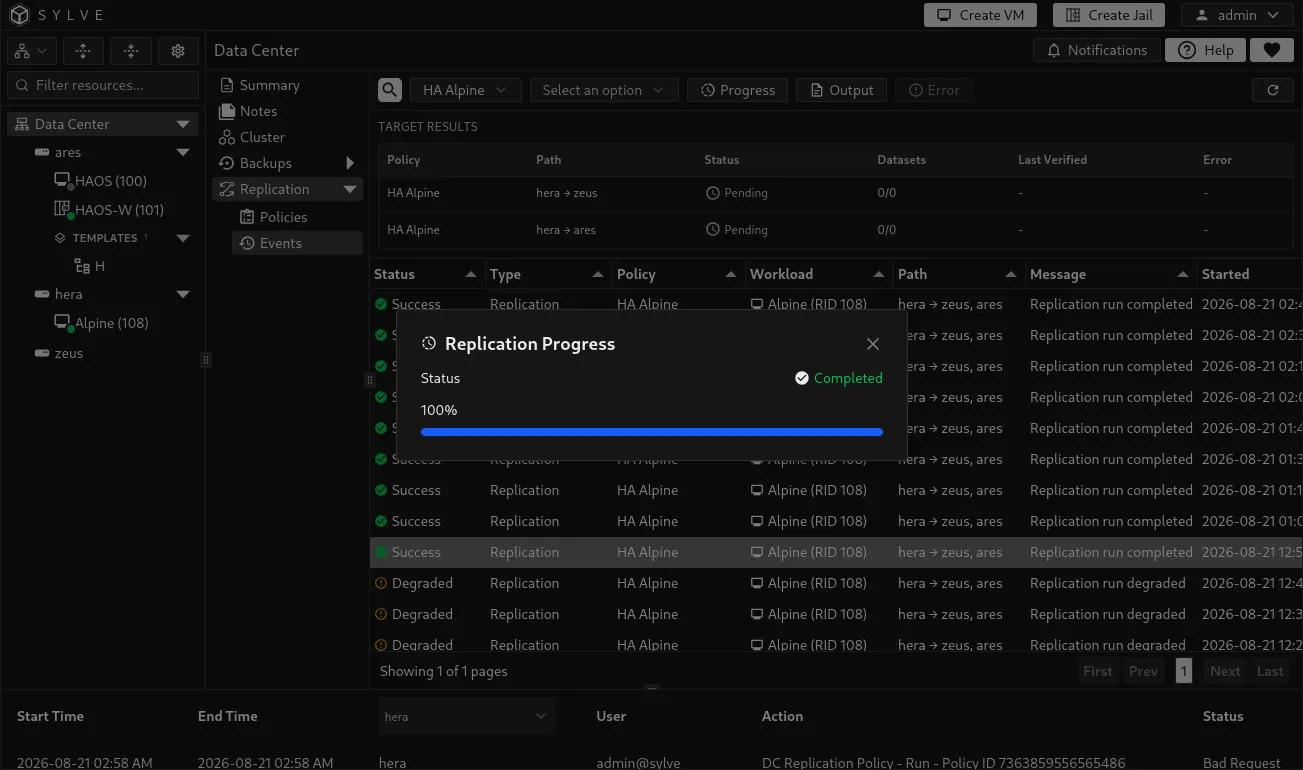Screen dimensions: 1303x770
Task: Select the hera → zeus target result row
Action: (836, 193)
